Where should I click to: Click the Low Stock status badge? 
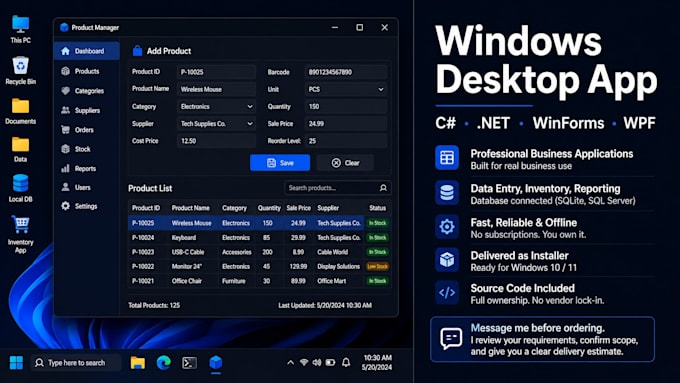377,266
